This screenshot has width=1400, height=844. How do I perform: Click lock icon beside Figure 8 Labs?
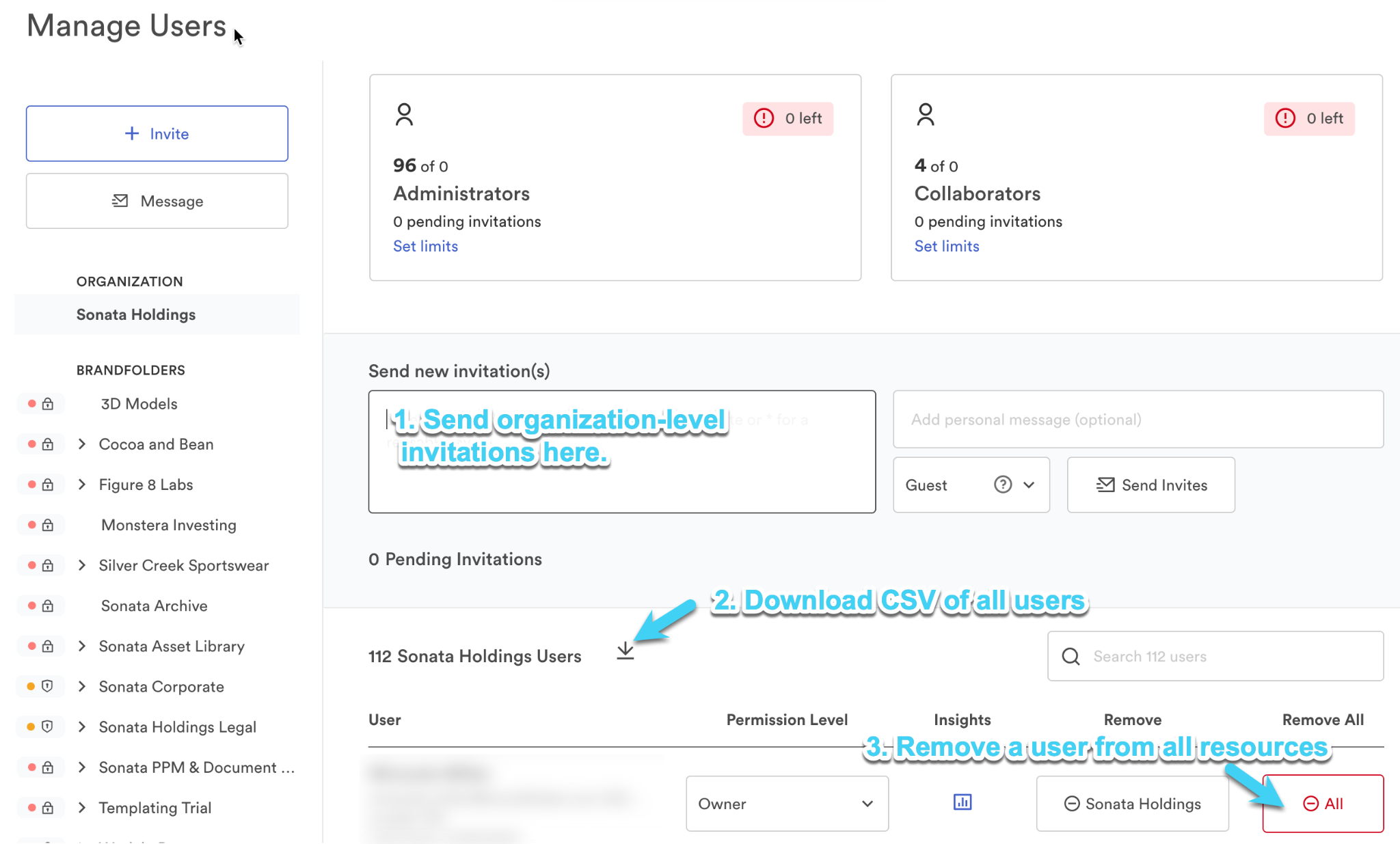click(x=48, y=485)
